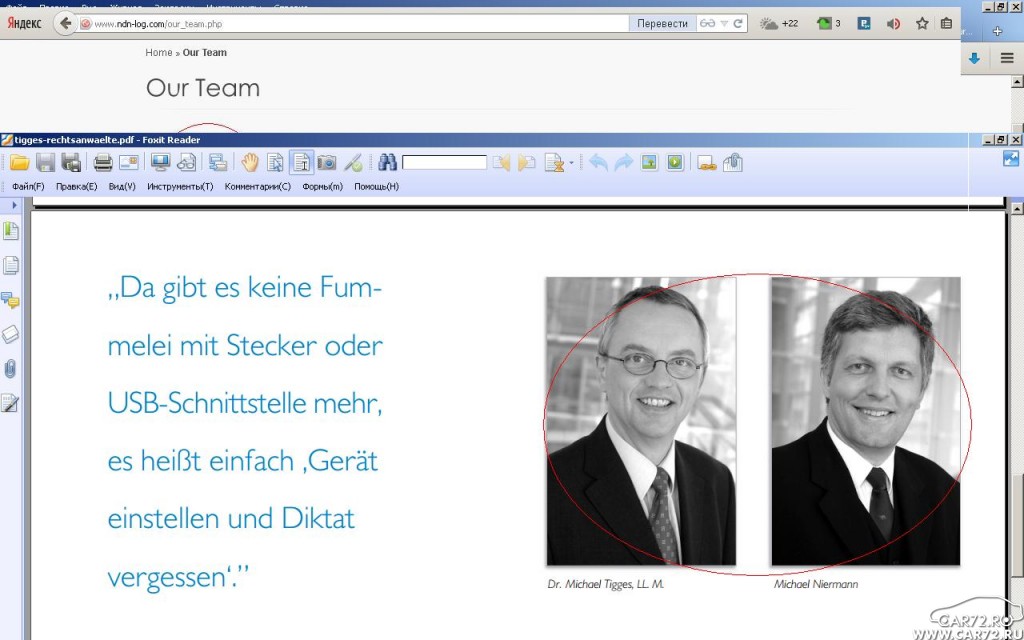
Task: Click the Foxit vertical scrollbar up arrow
Action: point(1017,208)
